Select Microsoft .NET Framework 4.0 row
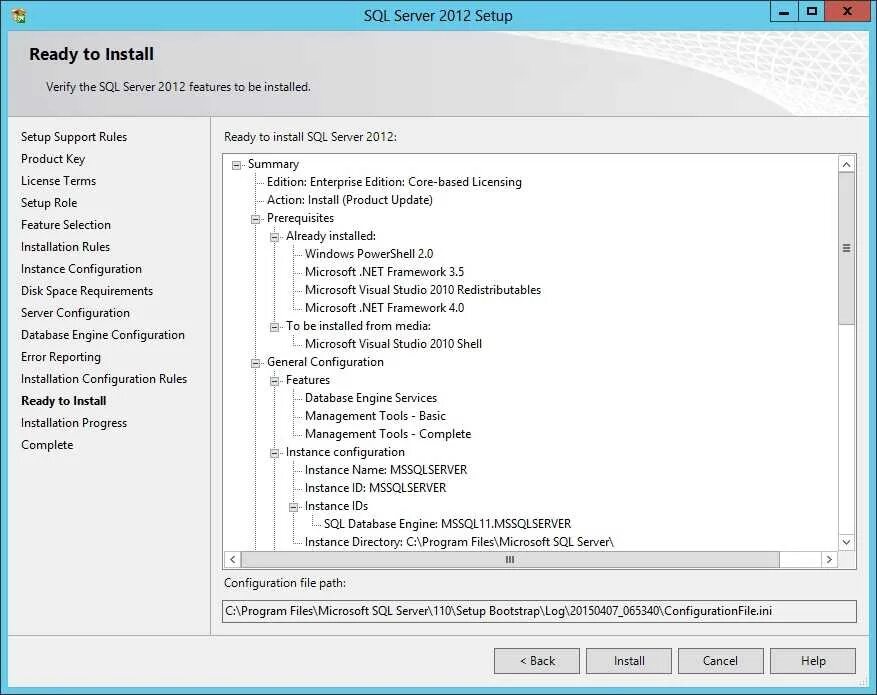The image size is (877, 695). 384,308
